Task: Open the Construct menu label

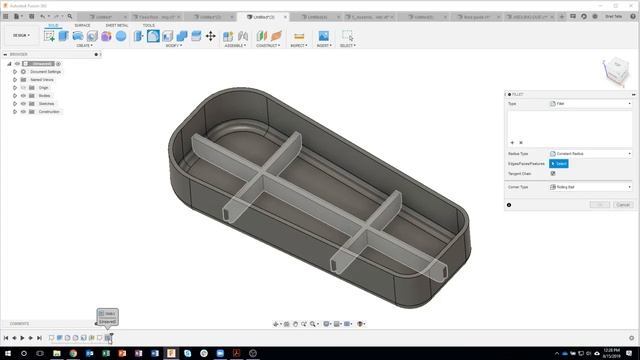Action: point(268,45)
